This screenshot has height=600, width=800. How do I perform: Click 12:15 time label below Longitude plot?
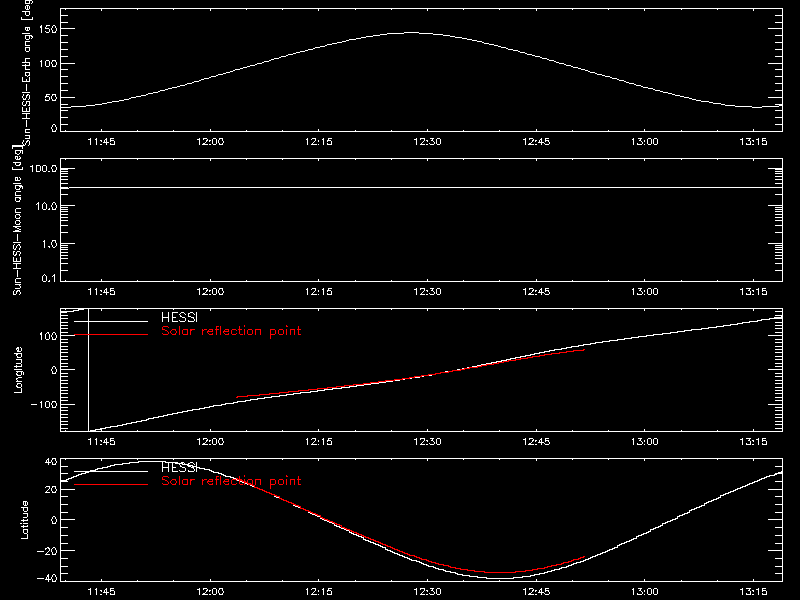319,442
